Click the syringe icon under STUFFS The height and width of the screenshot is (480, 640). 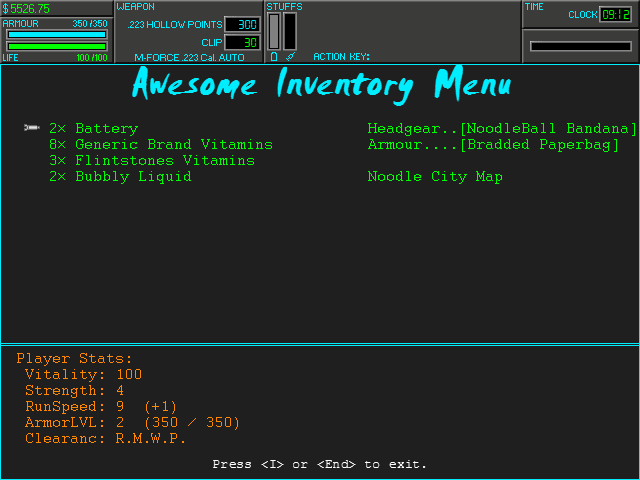(290, 56)
